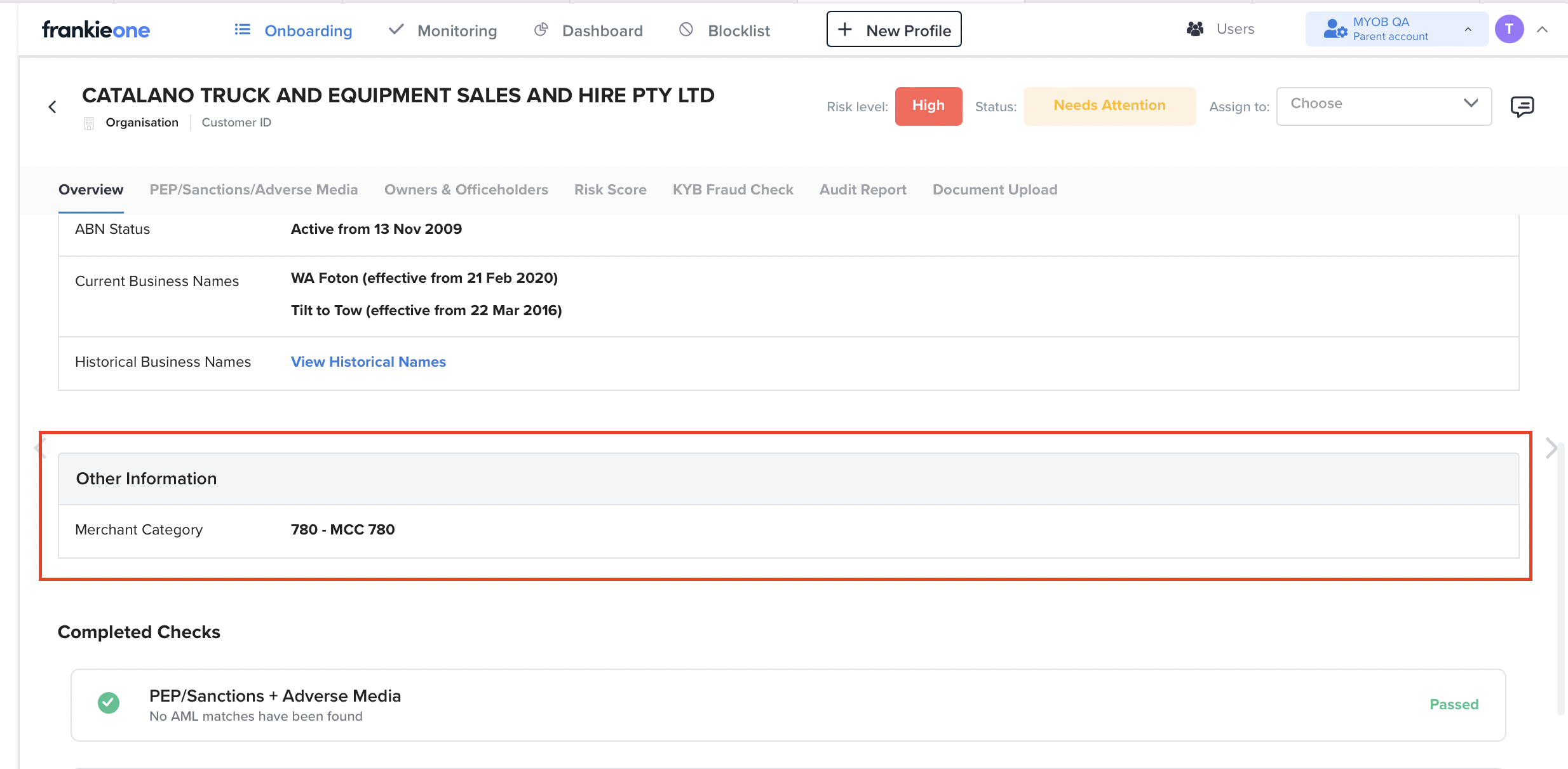Click Tilt to Tow business name entry

[426, 310]
